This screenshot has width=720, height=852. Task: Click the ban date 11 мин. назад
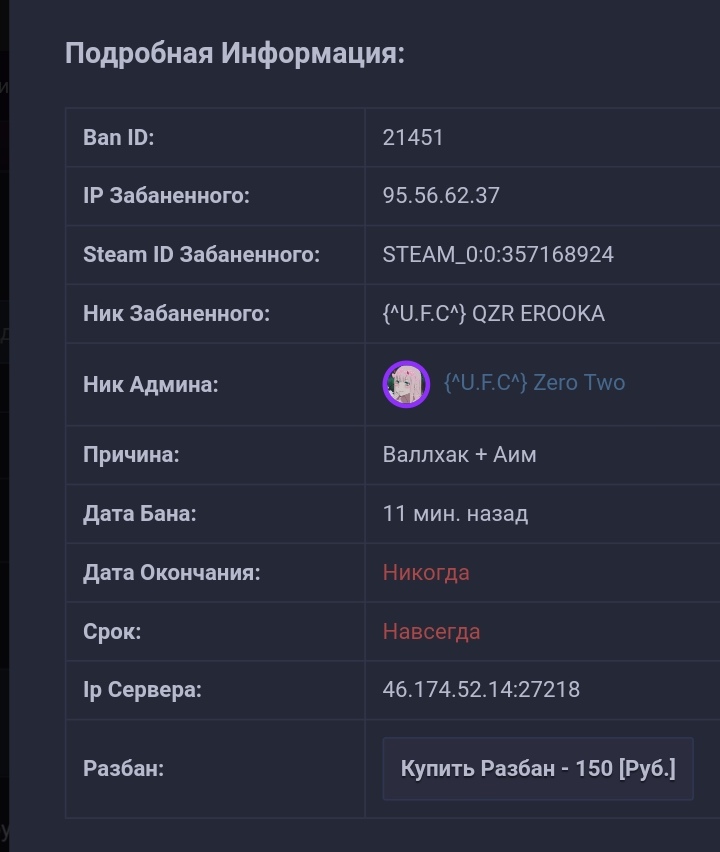pos(455,513)
